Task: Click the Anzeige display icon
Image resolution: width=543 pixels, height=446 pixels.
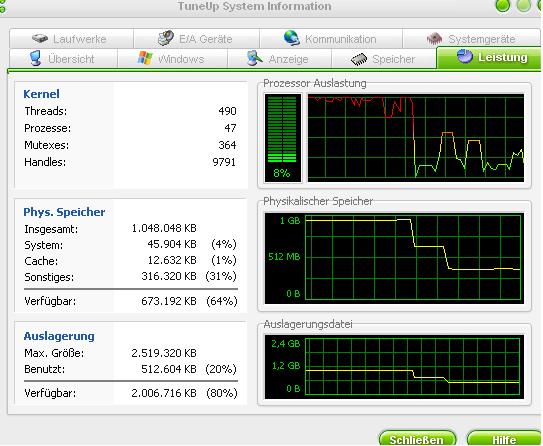Action: 255,58
